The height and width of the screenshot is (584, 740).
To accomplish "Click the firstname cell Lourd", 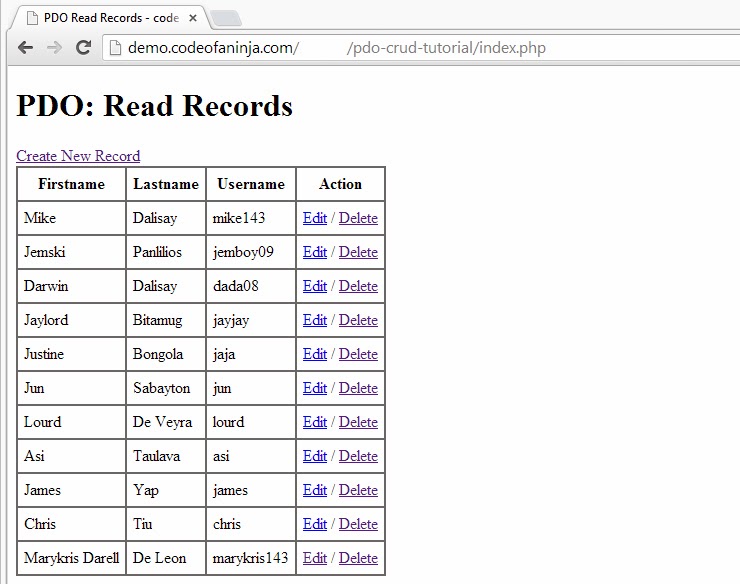I will 71,422.
